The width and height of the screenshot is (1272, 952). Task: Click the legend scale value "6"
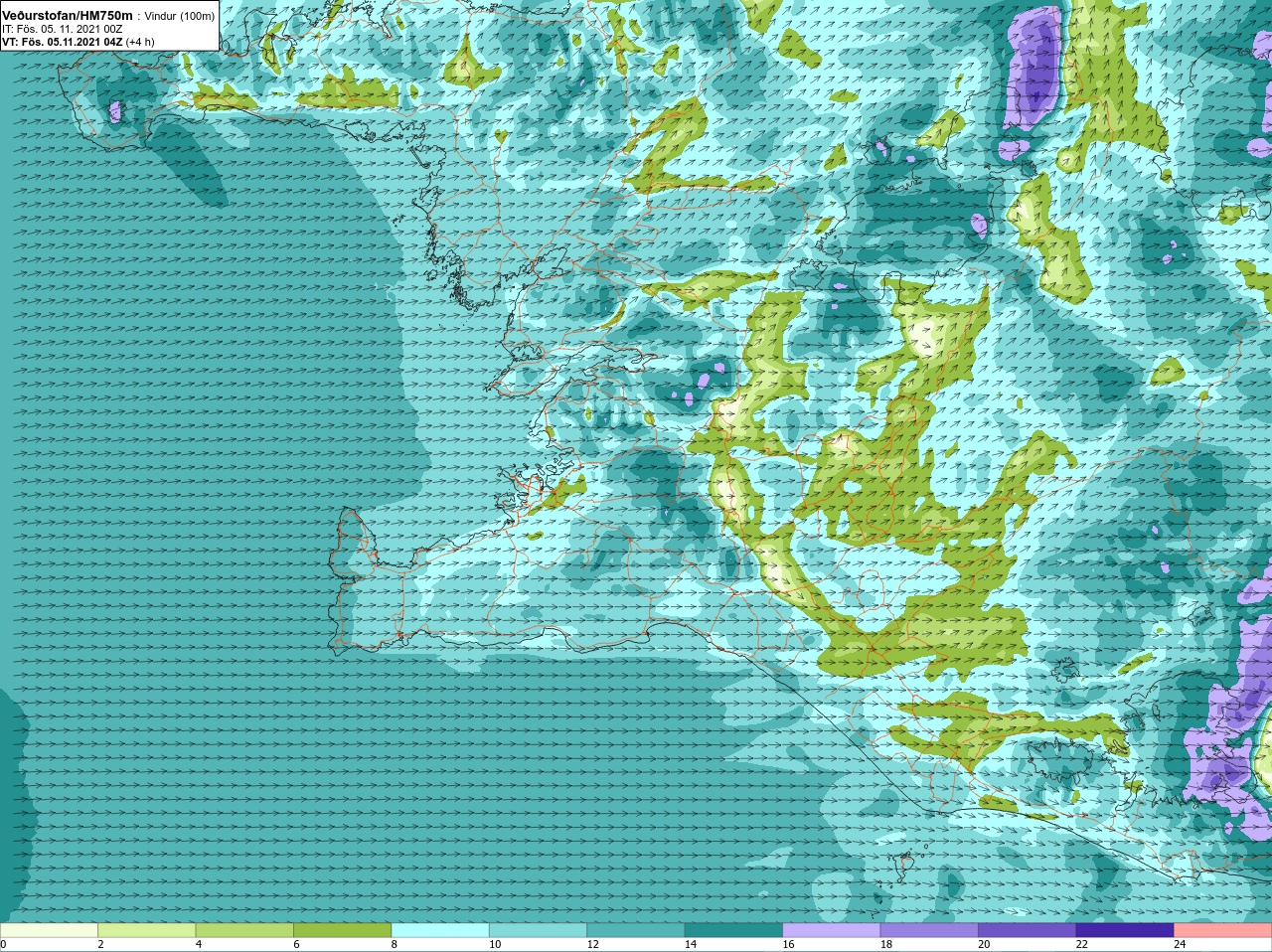[296, 944]
